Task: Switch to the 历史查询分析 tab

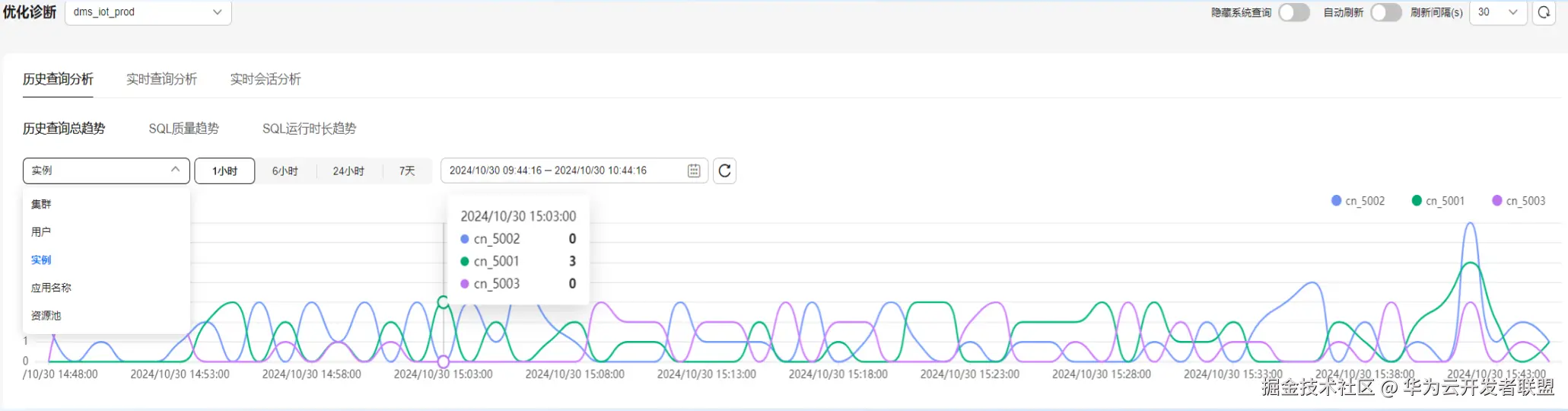Action: coord(58,79)
